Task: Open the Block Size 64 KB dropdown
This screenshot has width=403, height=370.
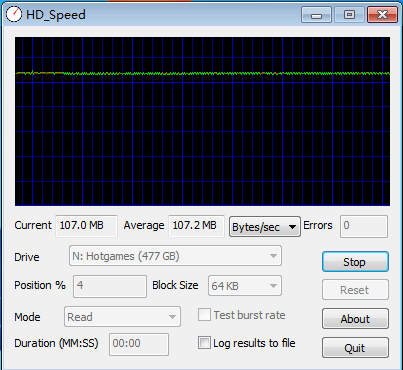Action: click(245, 286)
